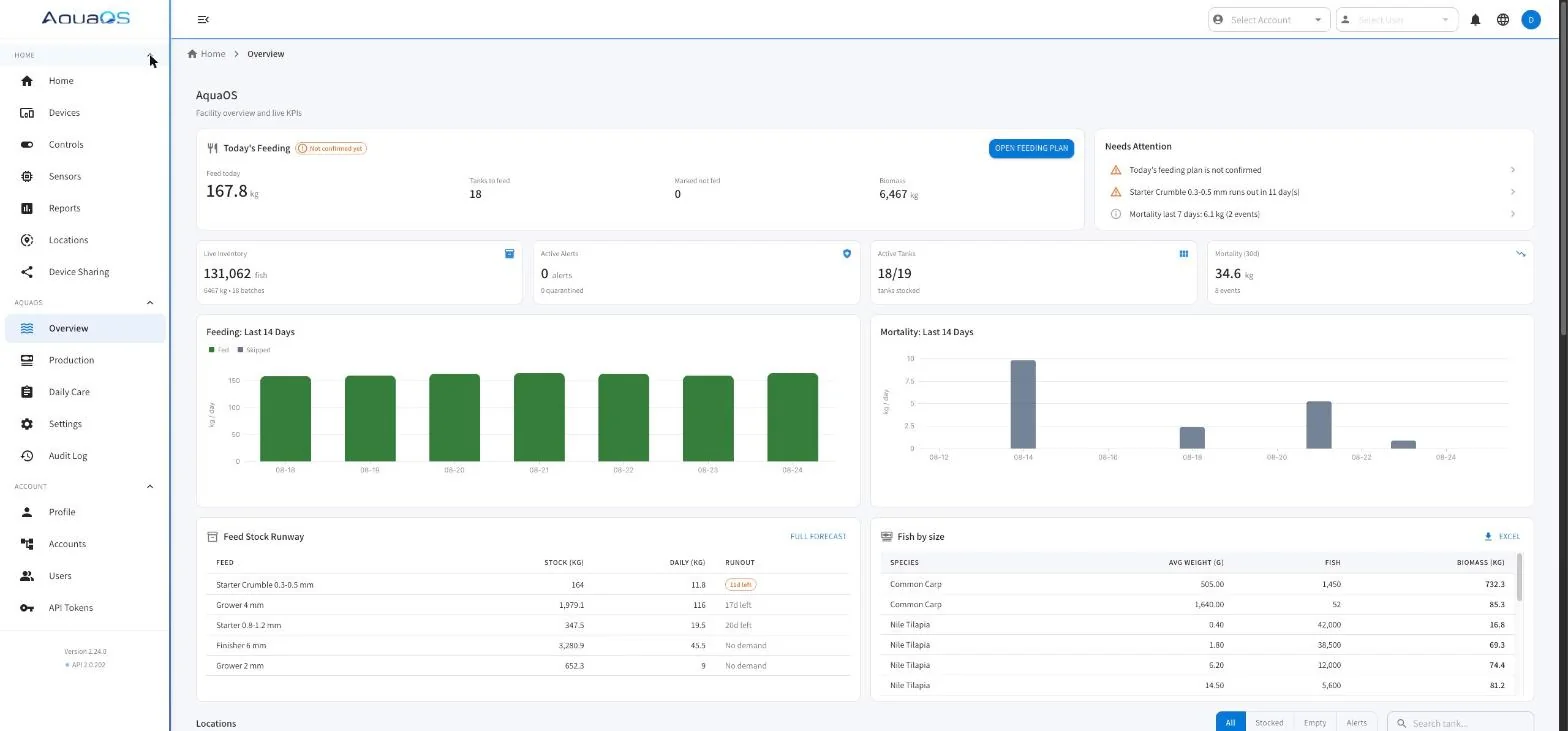Image resolution: width=1568 pixels, height=731 pixels.
Task: Click the Locations sidebar icon
Action: click(x=27, y=240)
